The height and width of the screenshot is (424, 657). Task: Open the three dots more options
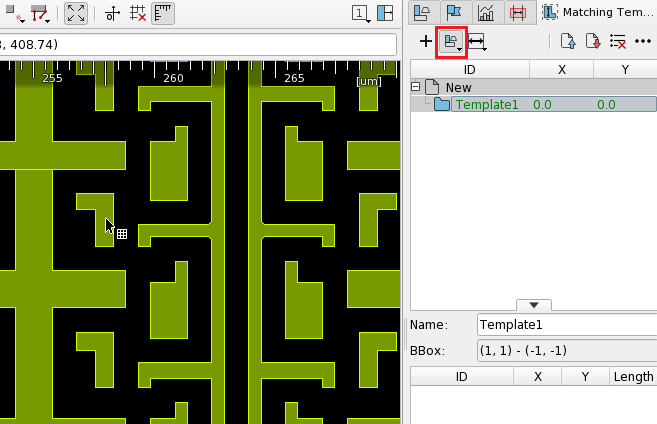pos(643,41)
